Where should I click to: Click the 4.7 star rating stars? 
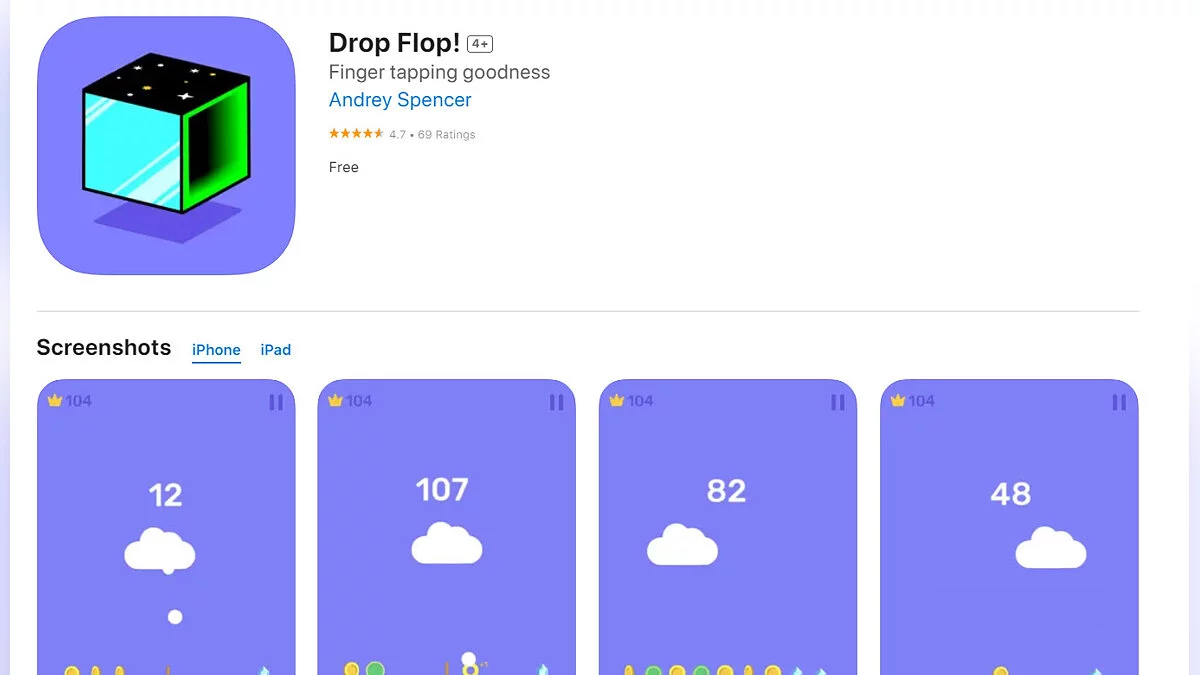pos(356,134)
